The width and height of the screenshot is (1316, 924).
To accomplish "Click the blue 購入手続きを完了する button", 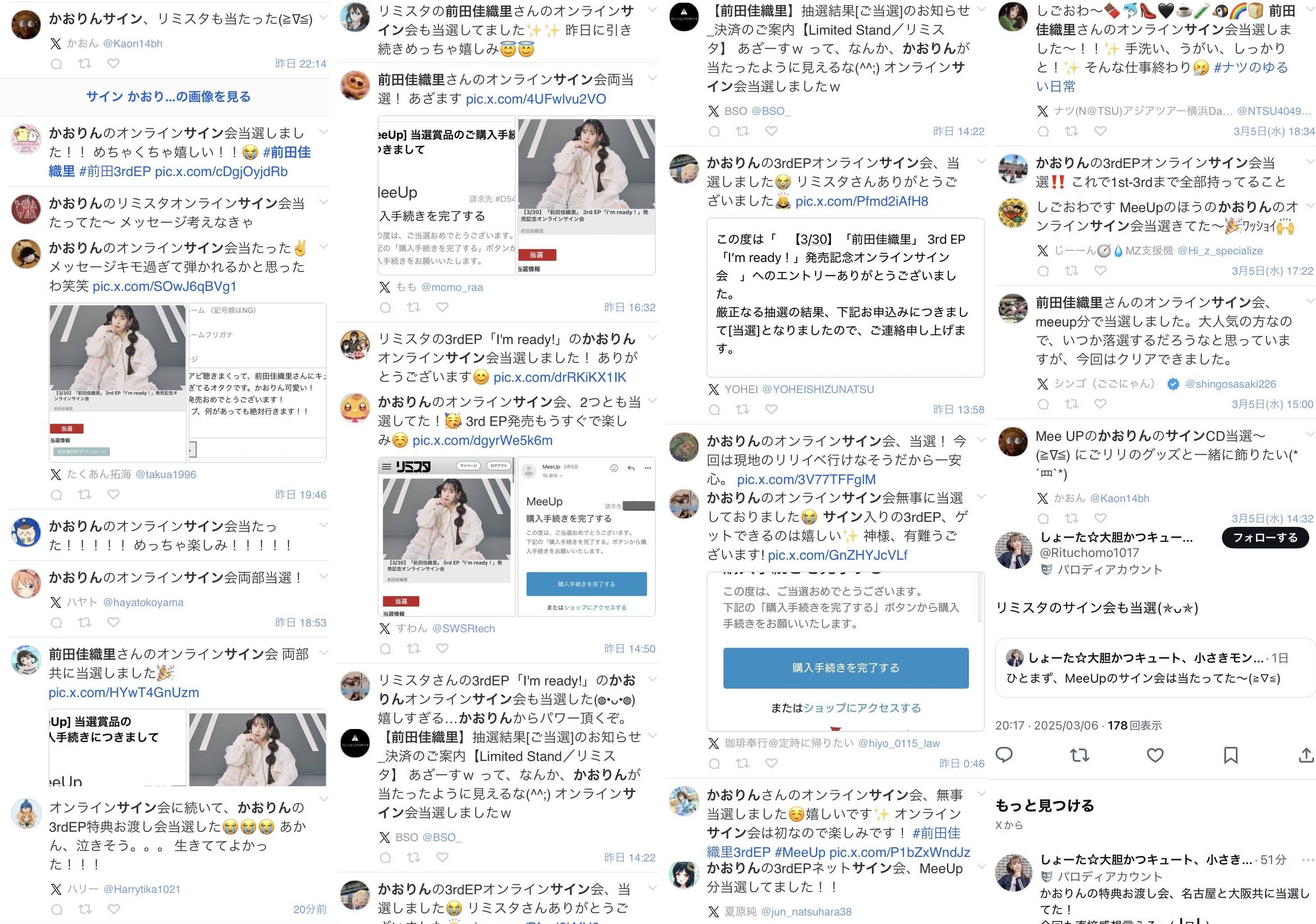I will (x=845, y=668).
